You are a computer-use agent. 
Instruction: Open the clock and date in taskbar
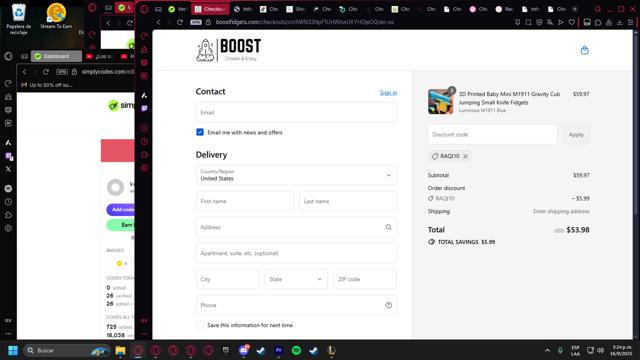pyautogui.click(x=622, y=350)
